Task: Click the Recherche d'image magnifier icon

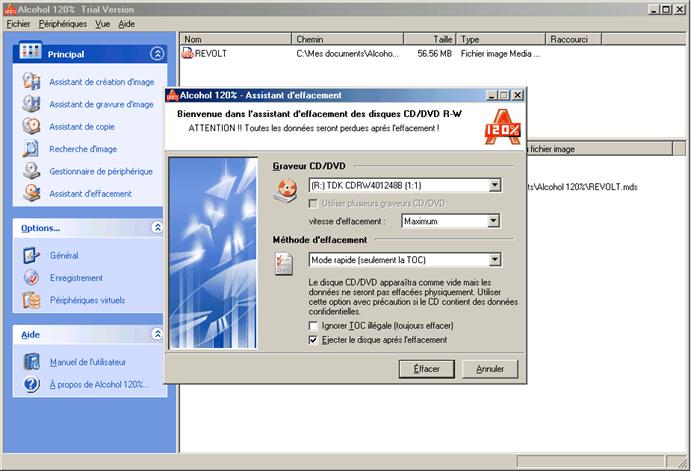Action: coord(31,149)
